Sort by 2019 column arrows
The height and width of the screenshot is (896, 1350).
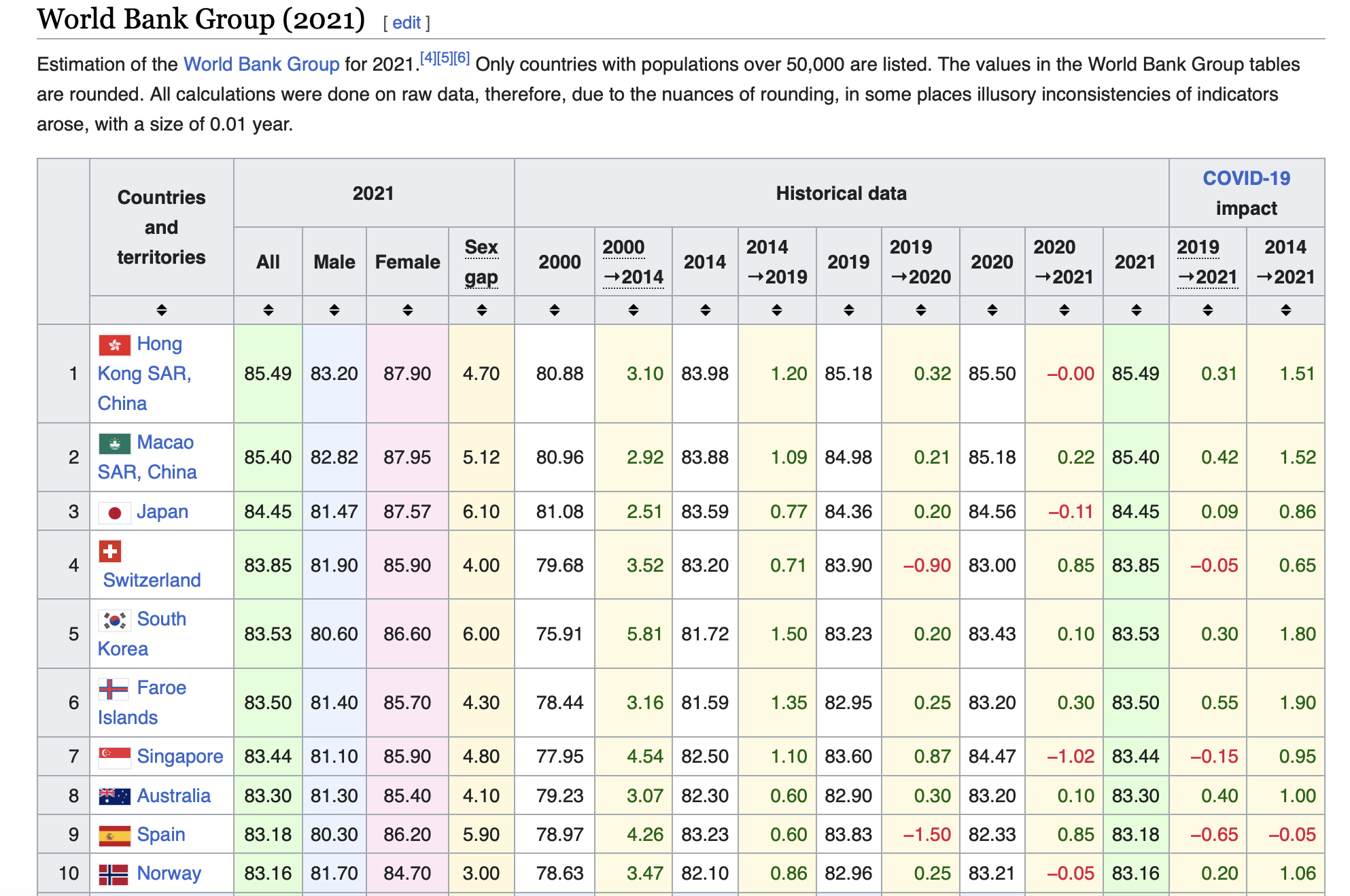849,310
